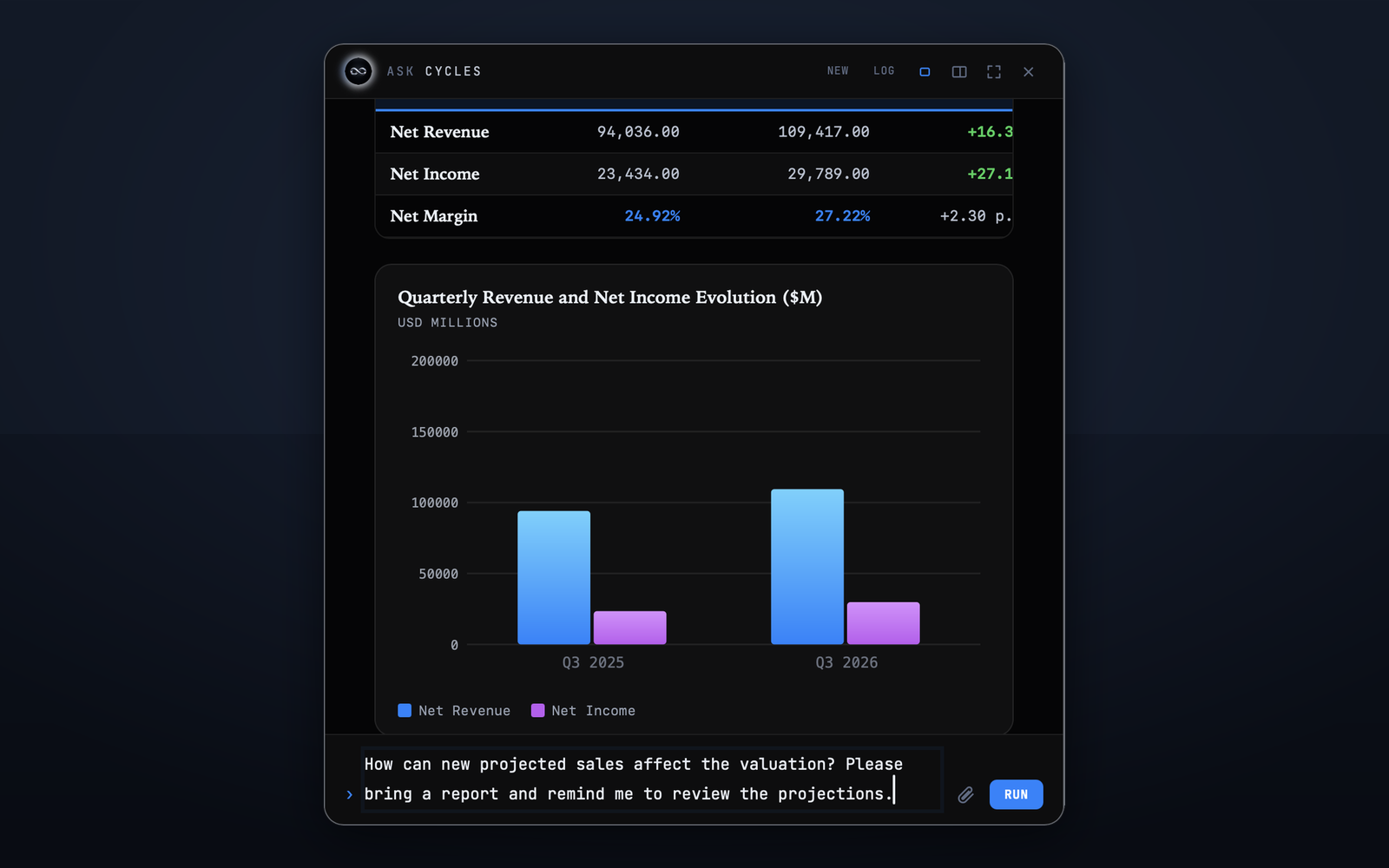The image size is (1389, 868).
Task: Click the +2.30 p. margin change
Action: [976, 216]
